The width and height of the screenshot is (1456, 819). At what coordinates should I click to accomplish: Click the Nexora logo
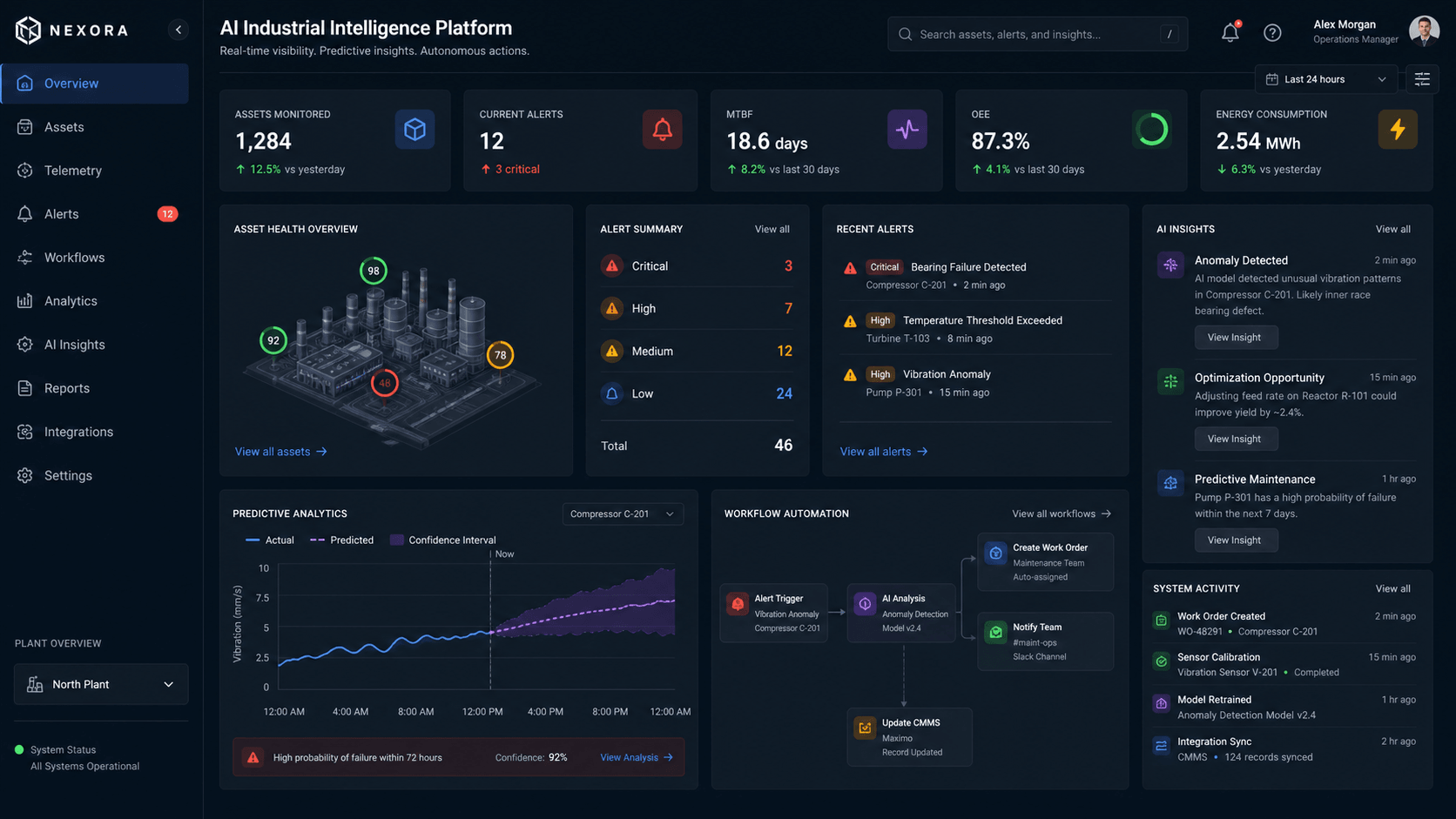tap(71, 30)
